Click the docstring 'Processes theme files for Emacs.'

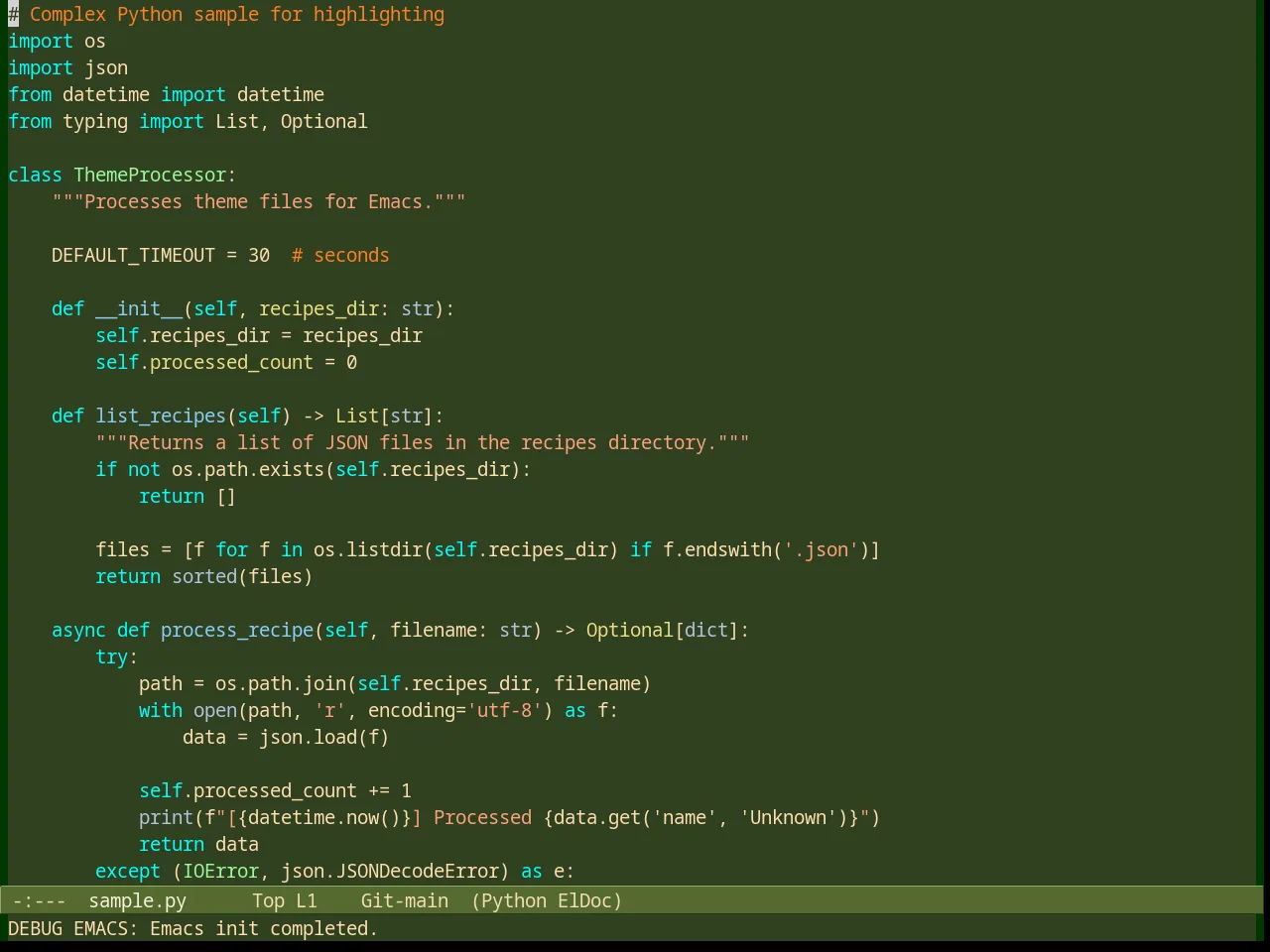(x=259, y=201)
